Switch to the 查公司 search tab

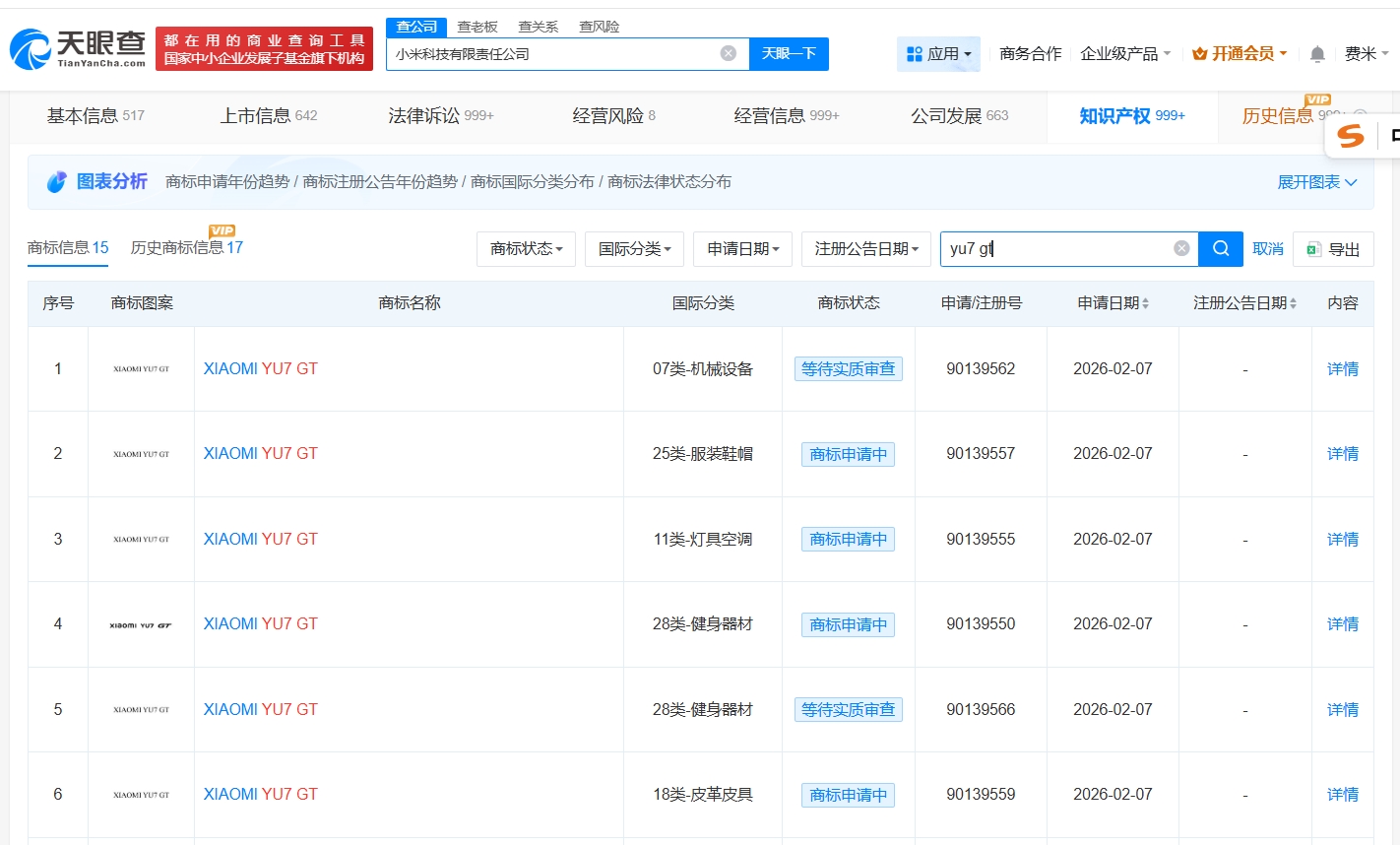click(x=416, y=27)
